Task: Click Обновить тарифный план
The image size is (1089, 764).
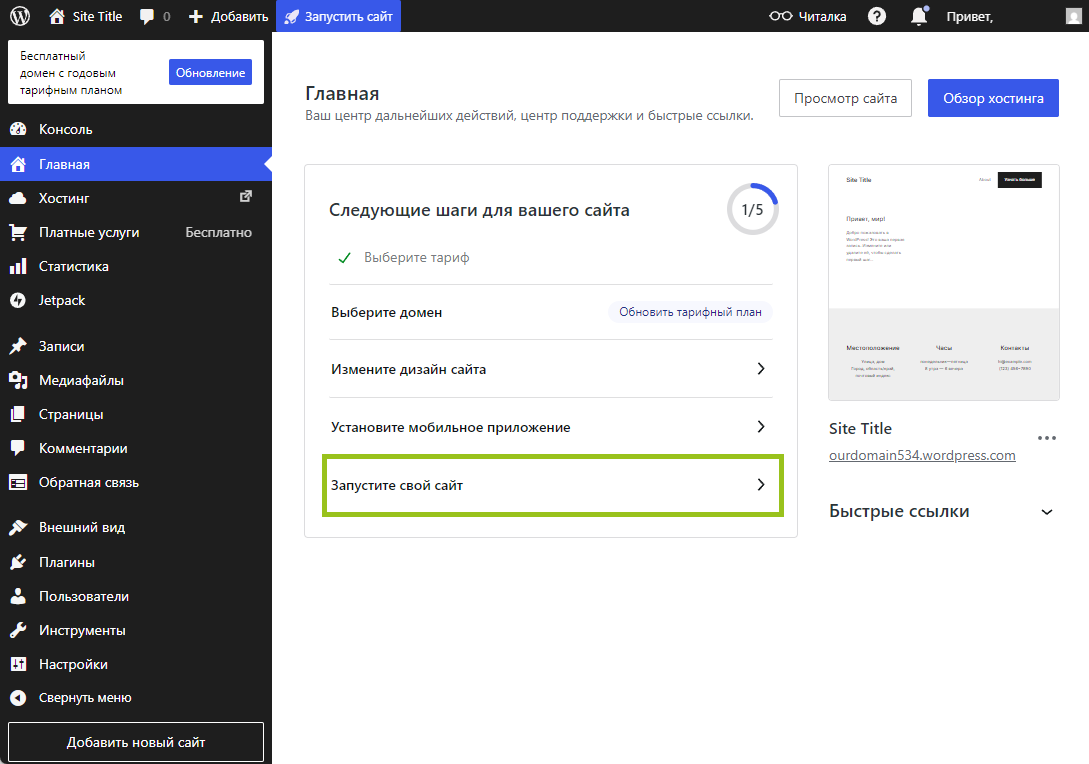Action: click(x=690, y=312)
